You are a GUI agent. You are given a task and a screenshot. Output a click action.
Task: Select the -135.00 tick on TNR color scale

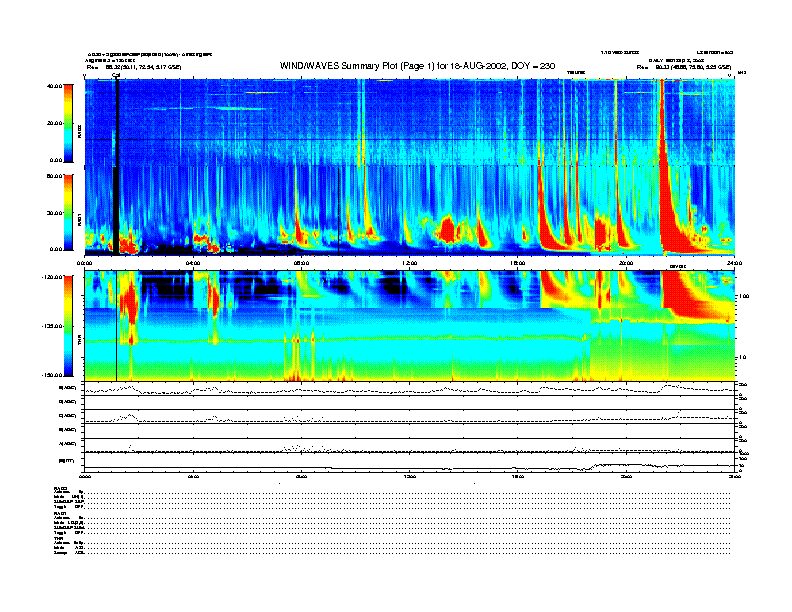pyautogui.click(x=52, y=326)
